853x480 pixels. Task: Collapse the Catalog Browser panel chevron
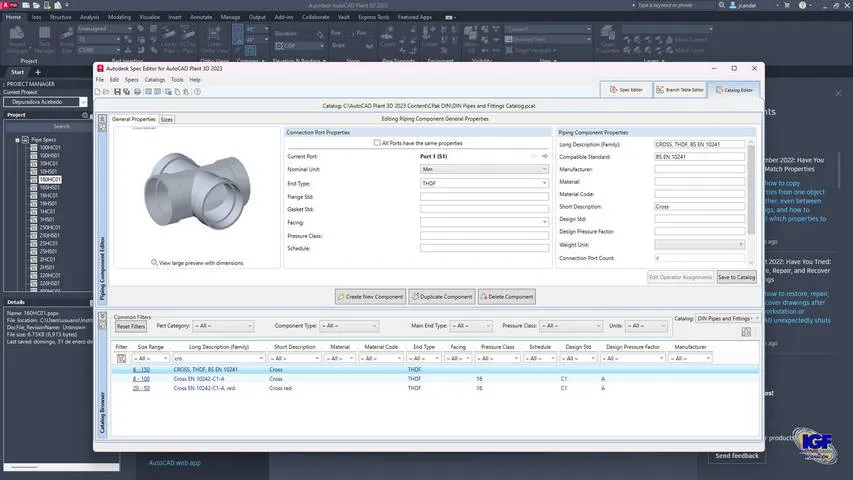click(x=102, y=316)
